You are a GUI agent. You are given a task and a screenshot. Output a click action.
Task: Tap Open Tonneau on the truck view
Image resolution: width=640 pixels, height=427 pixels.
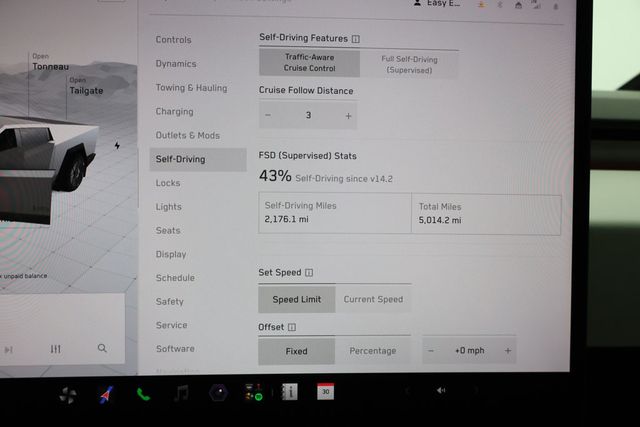point(51,62)
